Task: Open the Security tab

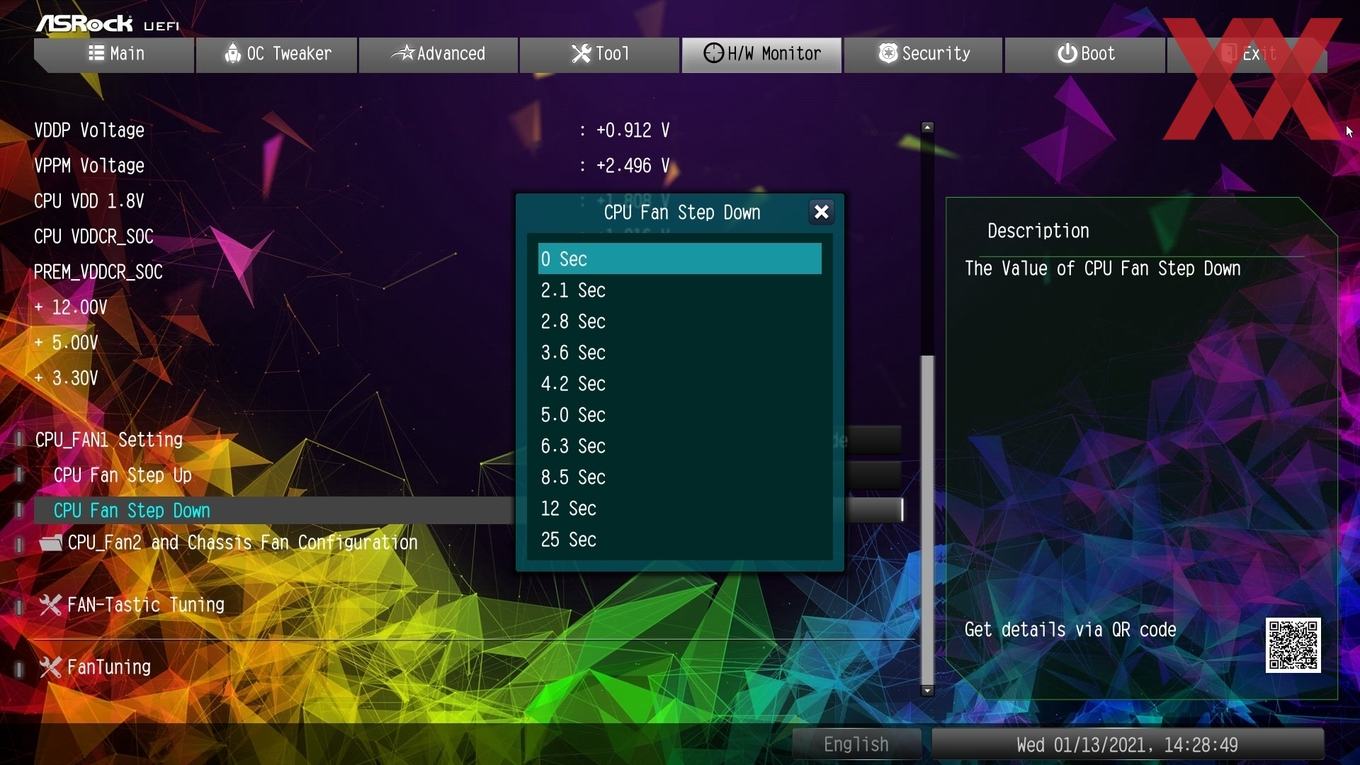Action: [x=923, y=54]
